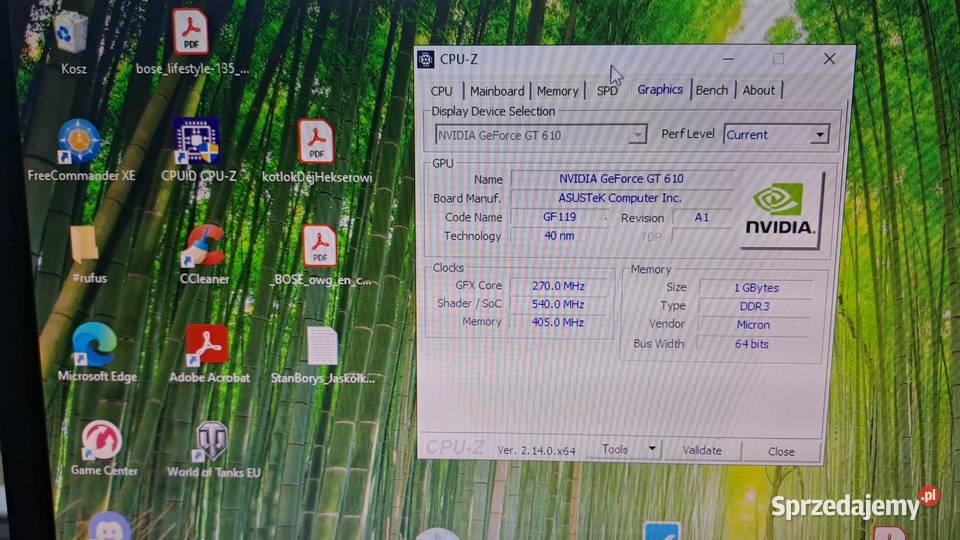The height and width of the screenshot is (540, 960).
Task: Switch to the About tab
Action: [759, 91]
